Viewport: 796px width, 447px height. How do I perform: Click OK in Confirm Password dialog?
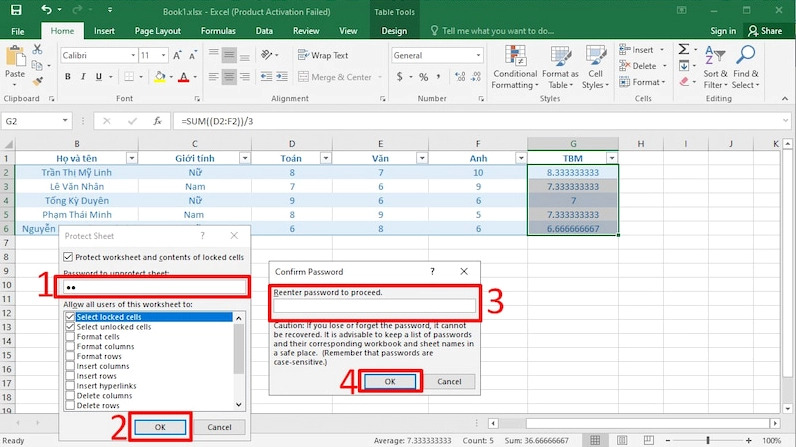pyautogui.click(x=390, y=382)
